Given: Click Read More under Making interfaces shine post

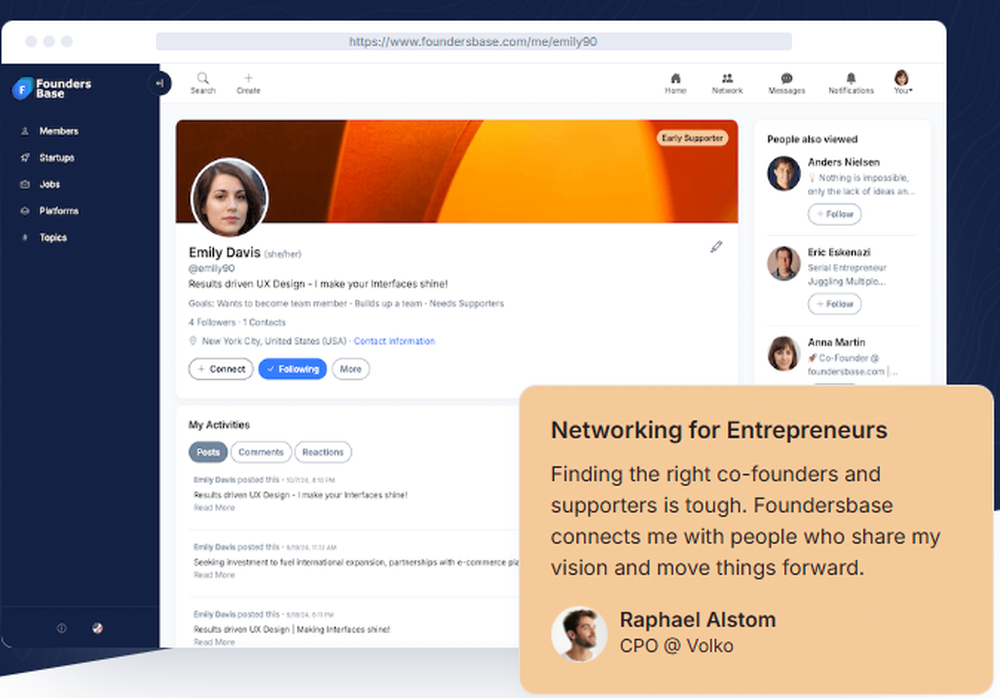Looking at the screenshot, I should click(x=214, y=642).
